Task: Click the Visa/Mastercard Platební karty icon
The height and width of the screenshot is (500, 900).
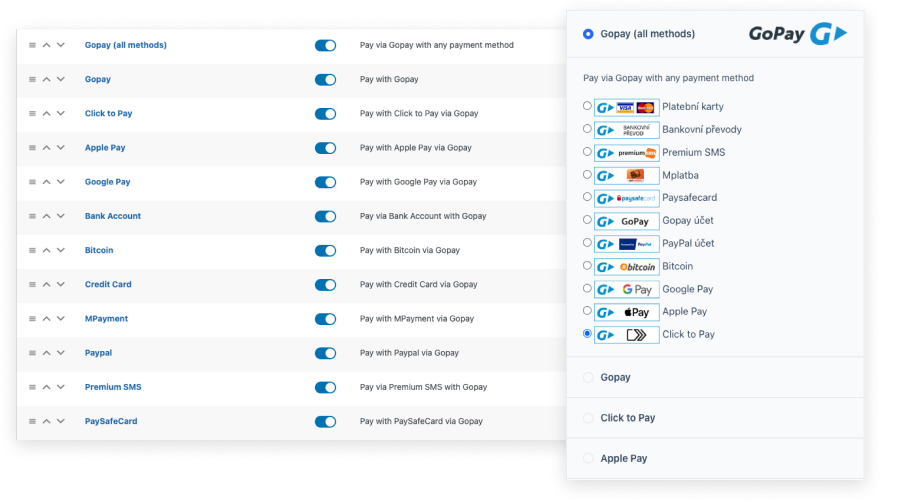Action: coord(626,107)
